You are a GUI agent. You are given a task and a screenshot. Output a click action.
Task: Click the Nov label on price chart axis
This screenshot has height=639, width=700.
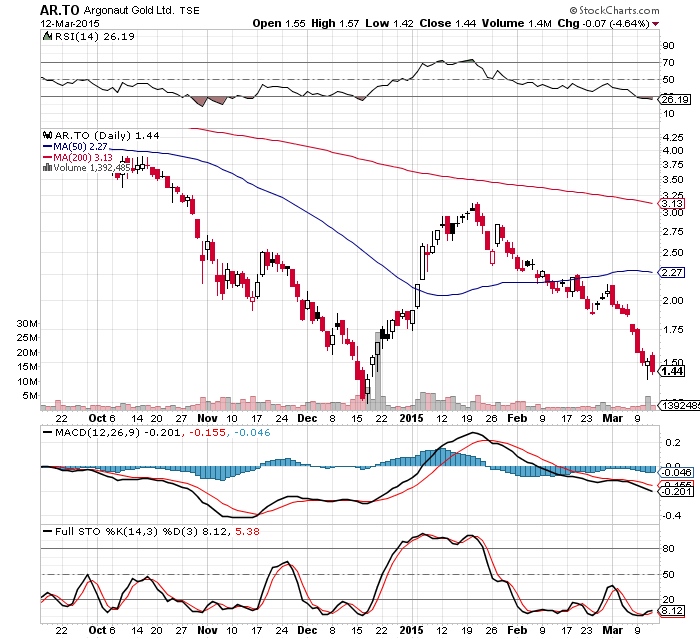pyautogui.click(x=207, y=418)
